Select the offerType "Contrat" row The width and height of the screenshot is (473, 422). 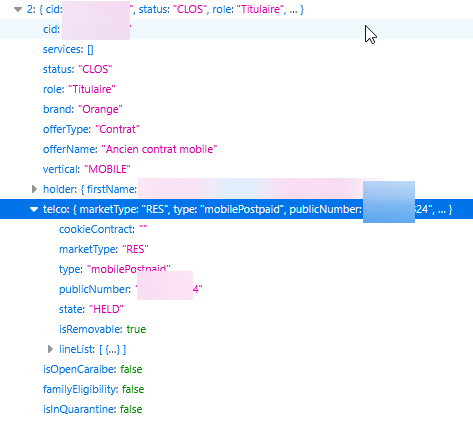236,129
